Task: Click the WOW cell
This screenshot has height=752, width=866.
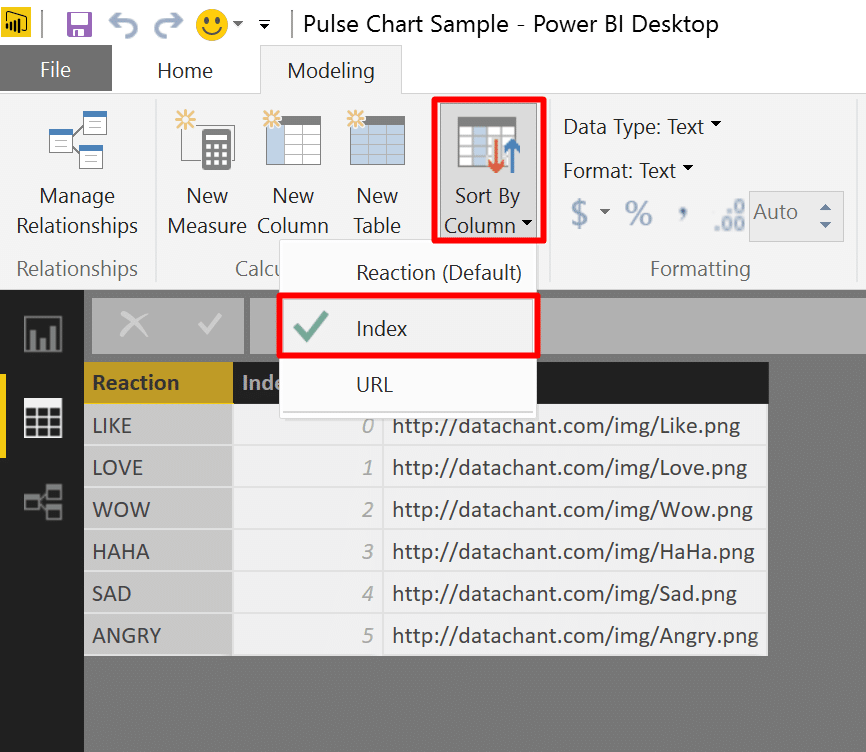Action: [159, 510]
